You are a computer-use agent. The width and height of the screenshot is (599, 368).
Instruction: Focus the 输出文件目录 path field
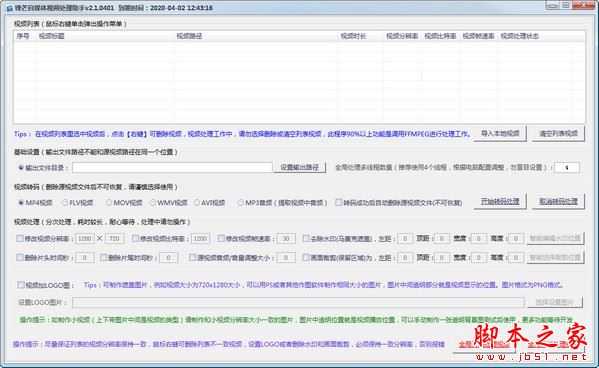[x=172, y=167]
